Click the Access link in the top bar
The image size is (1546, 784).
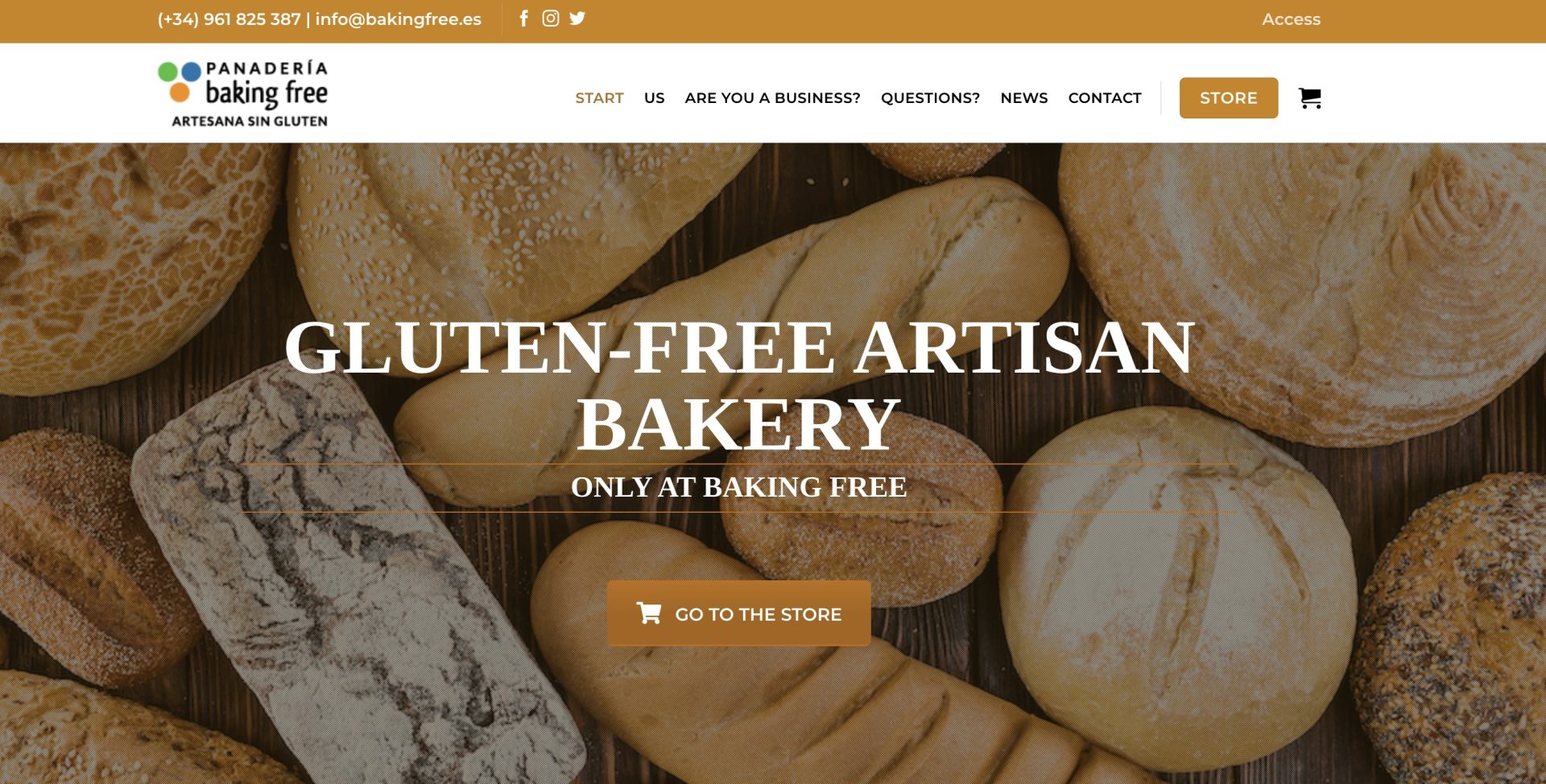tap(1291, 19)
